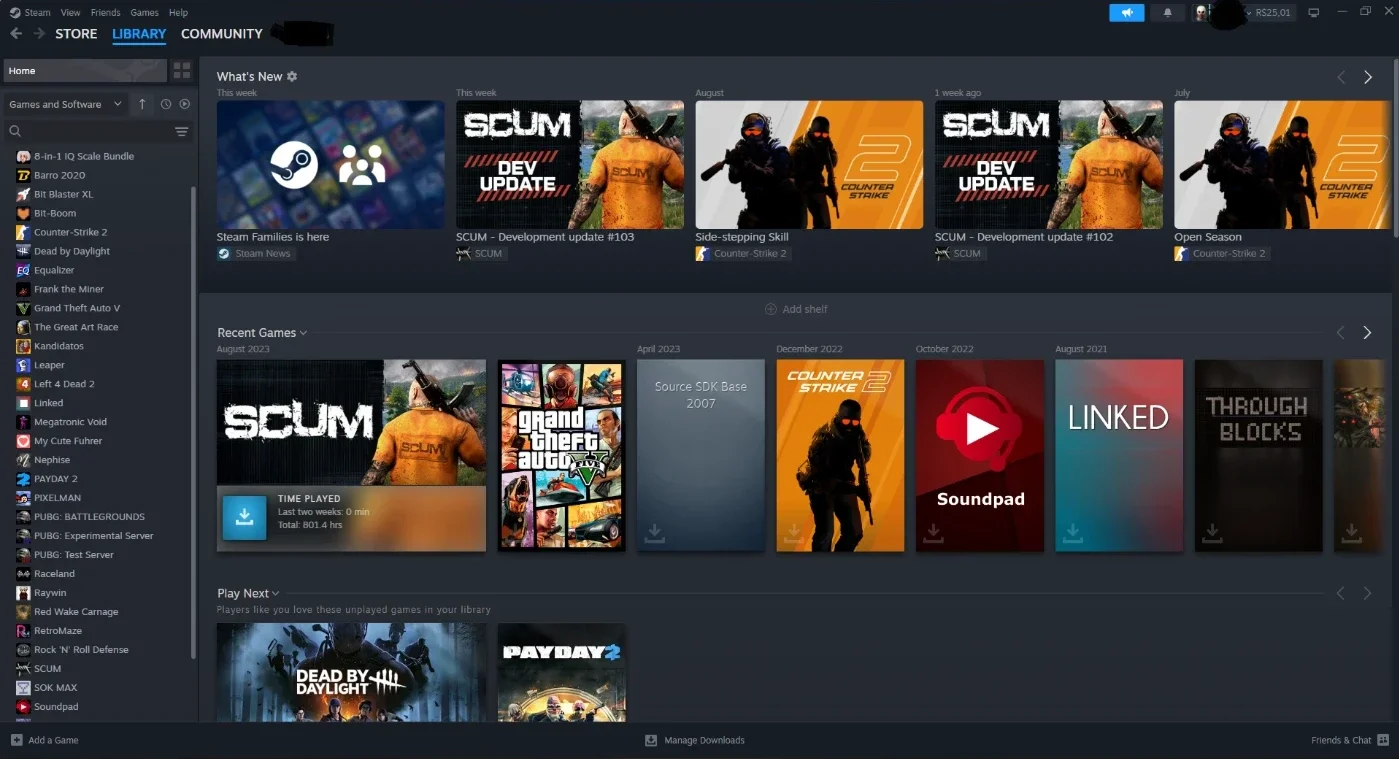The image size is (1399, 759).
Task: Click the blue SCUM download button
Action: click(x=244, y=517)
